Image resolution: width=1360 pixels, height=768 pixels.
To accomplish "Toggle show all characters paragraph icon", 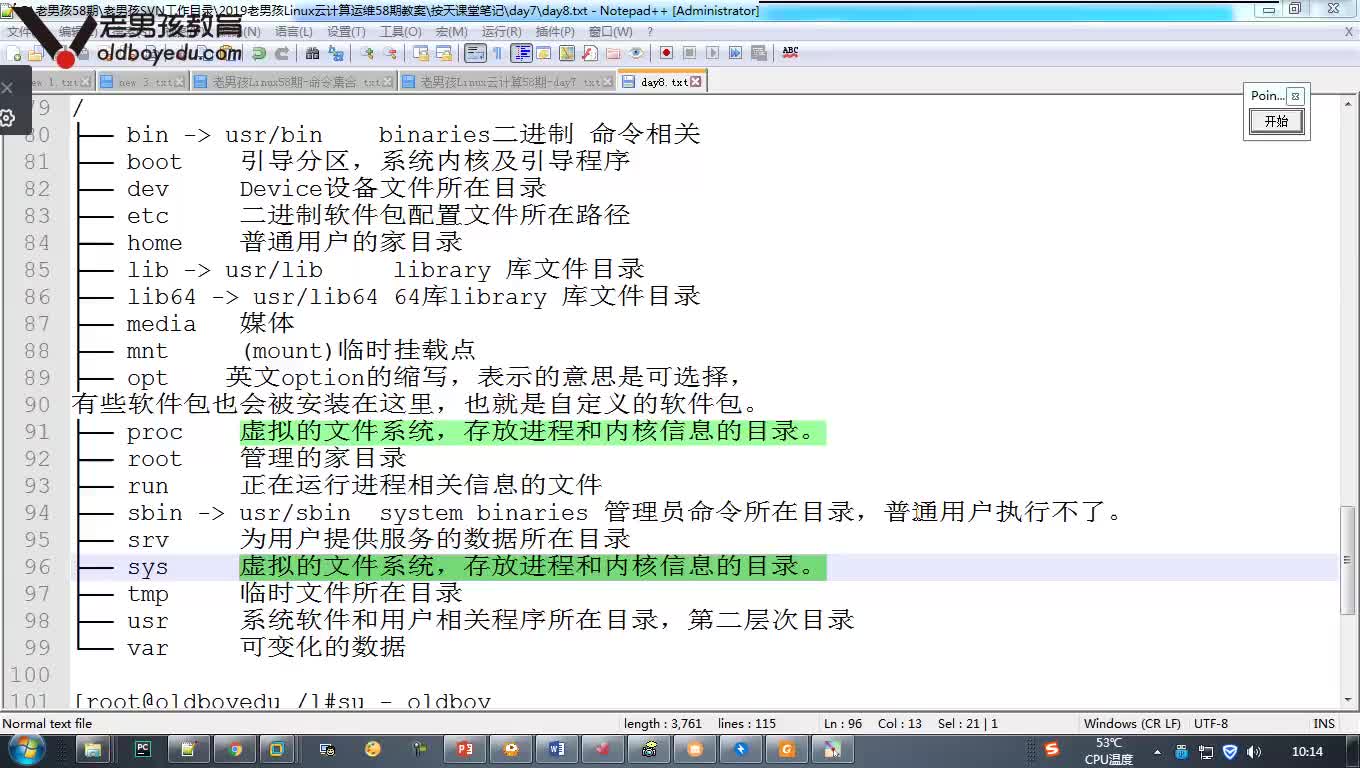I will tap(497, 53).
